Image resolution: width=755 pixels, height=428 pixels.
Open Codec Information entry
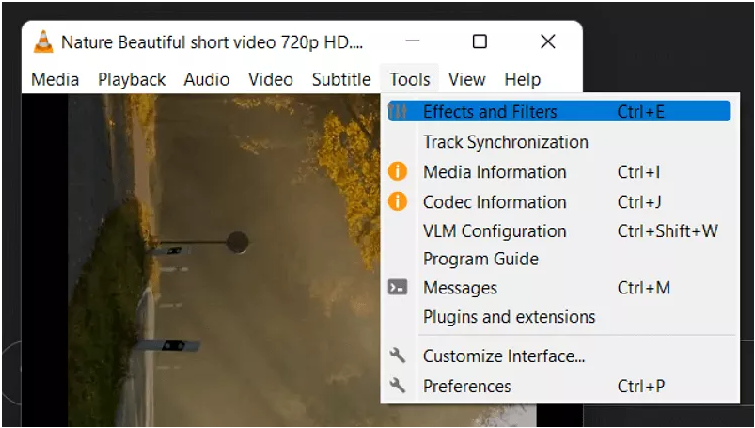[x=560, y=202]
